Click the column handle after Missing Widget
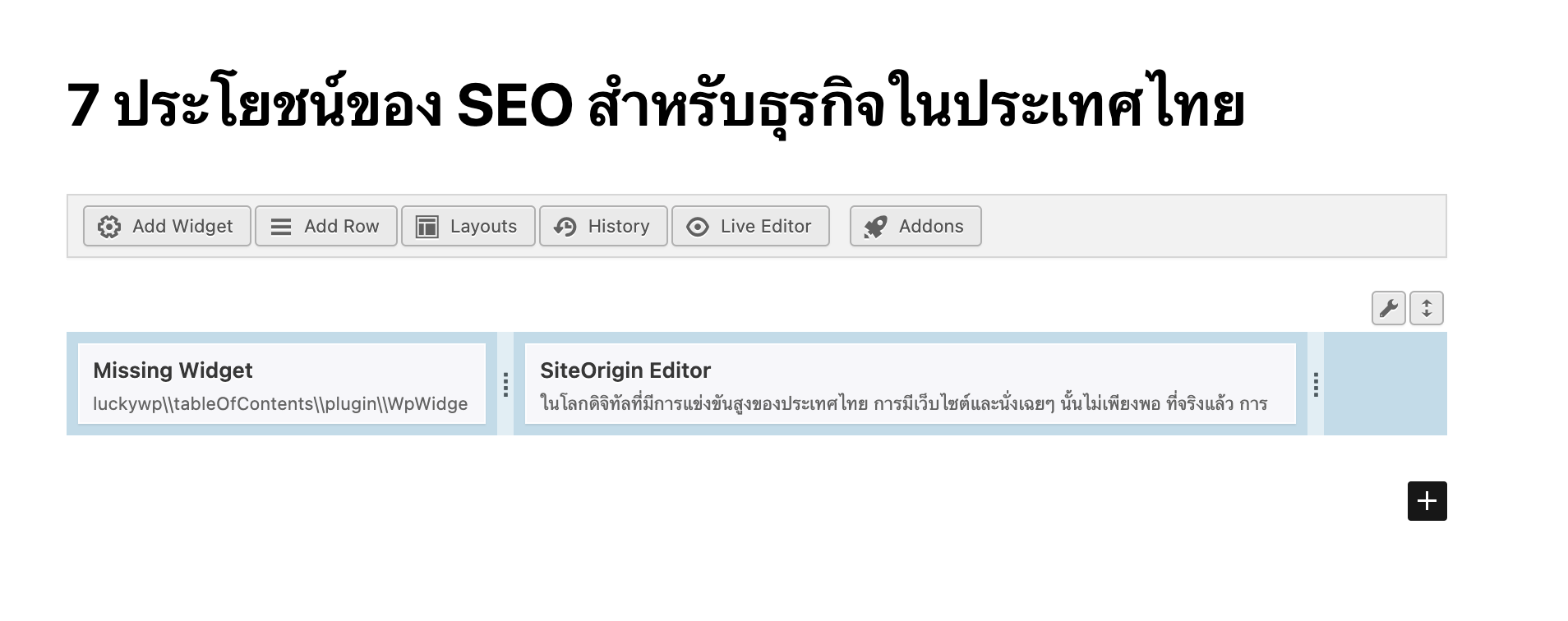The width and height of the screenshot is (1568, 621). [505, 384]
